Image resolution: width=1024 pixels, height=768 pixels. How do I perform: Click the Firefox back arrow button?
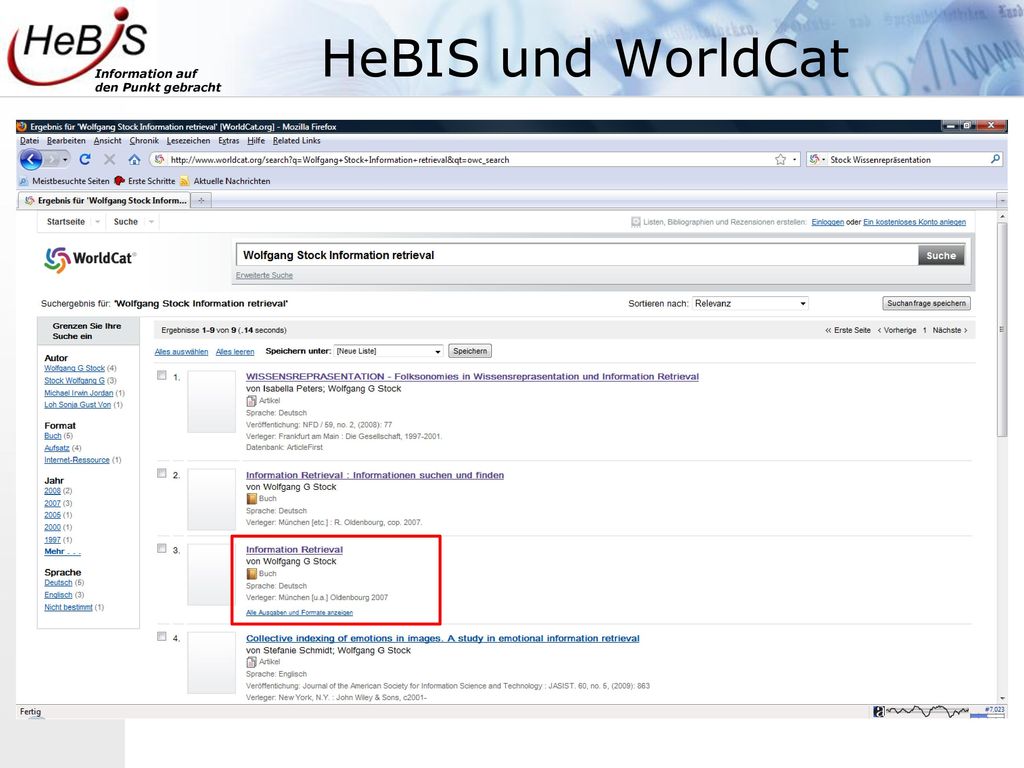click(x=31, y=159)
